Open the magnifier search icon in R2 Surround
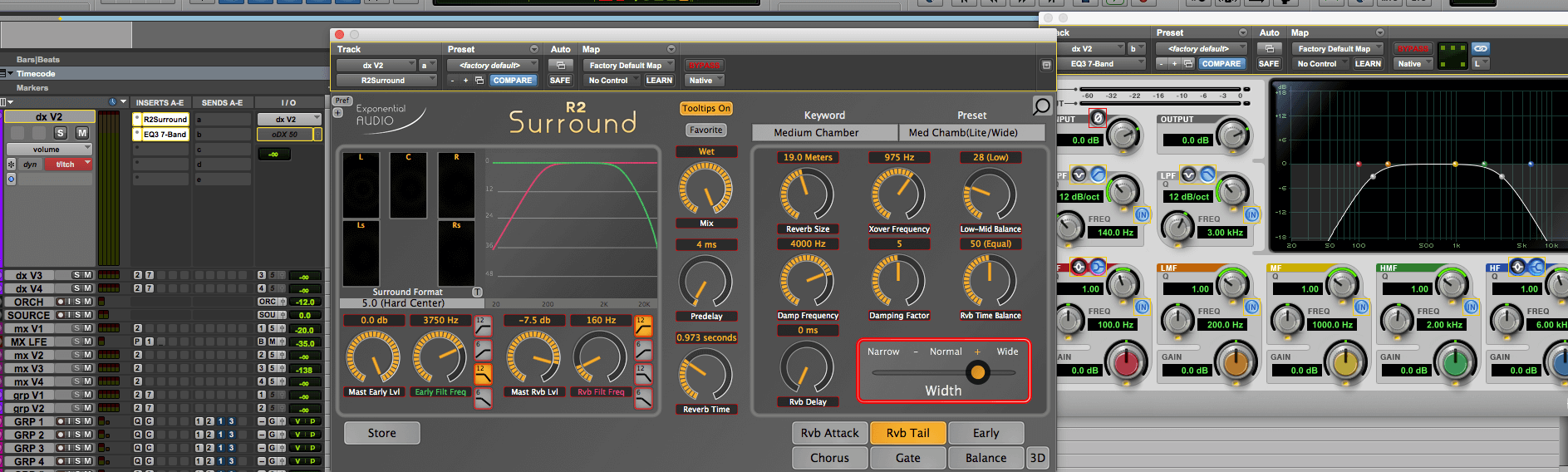This screenshot has width=1568, height=472. point(1041,106)
